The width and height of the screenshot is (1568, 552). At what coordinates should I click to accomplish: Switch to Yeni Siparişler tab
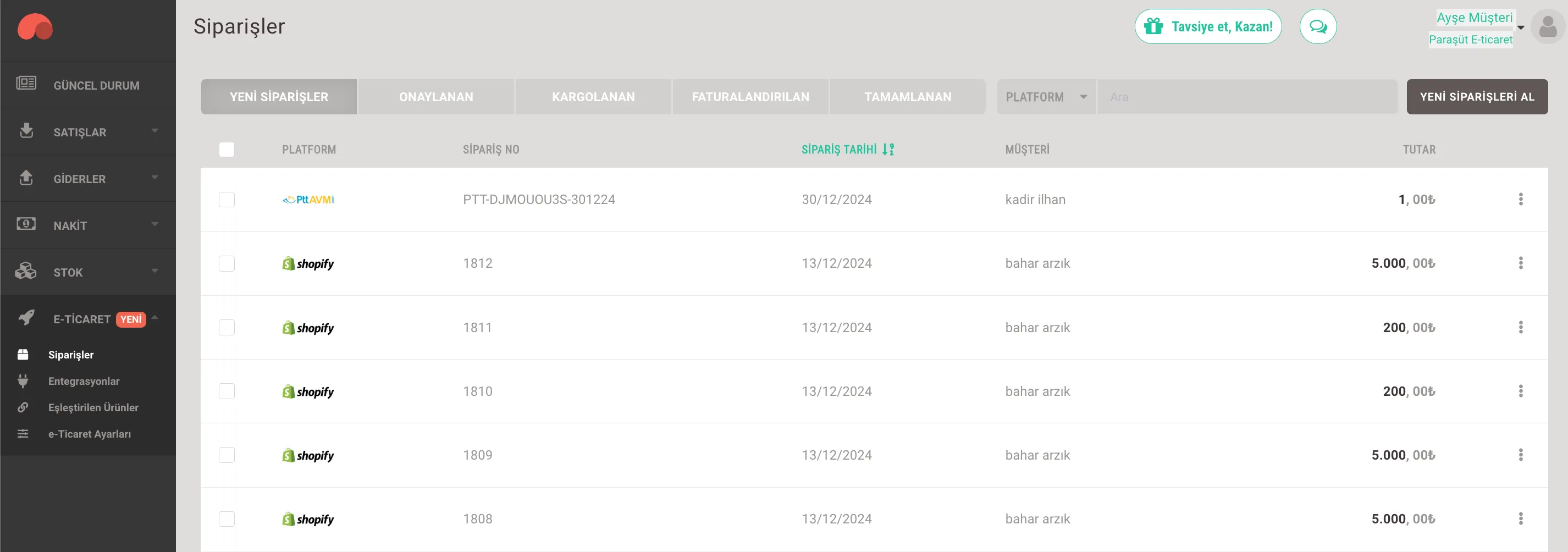[279, 97]
